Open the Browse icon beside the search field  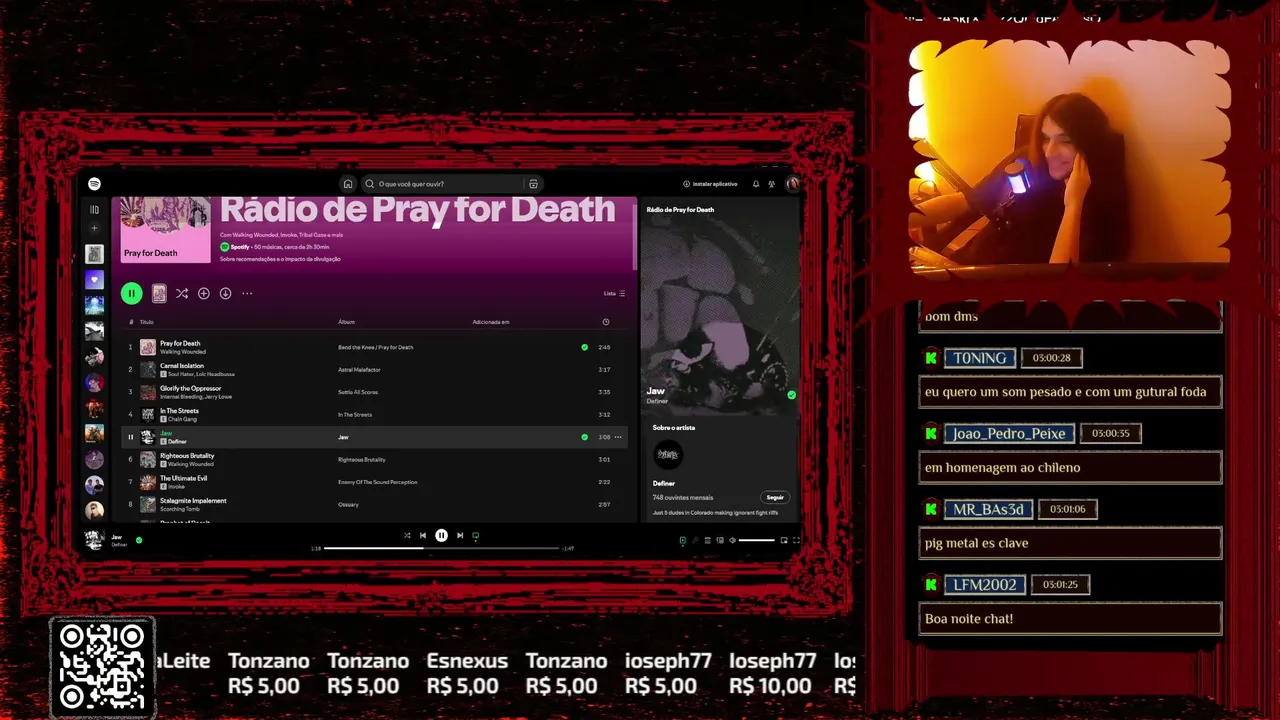533,184
